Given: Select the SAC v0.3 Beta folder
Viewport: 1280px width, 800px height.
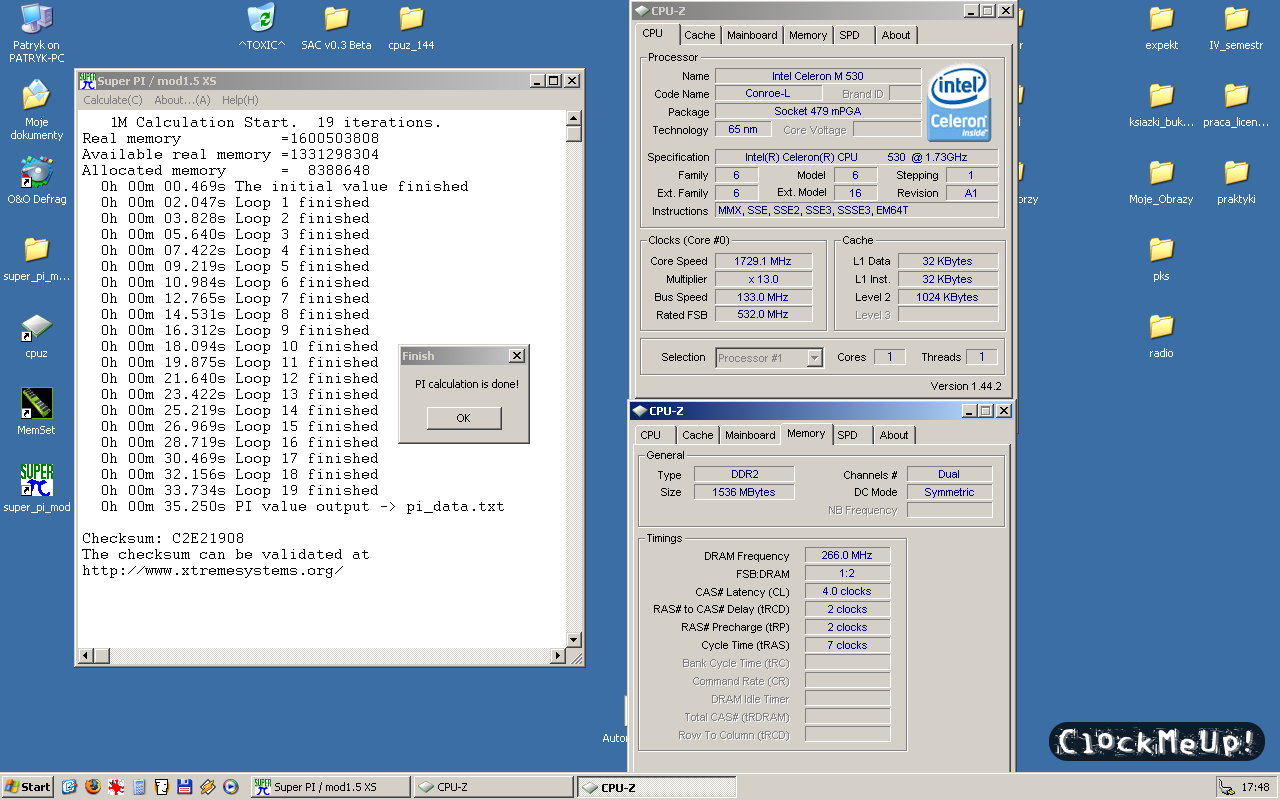Looking at the screenshot, I should tap(336, 27).
